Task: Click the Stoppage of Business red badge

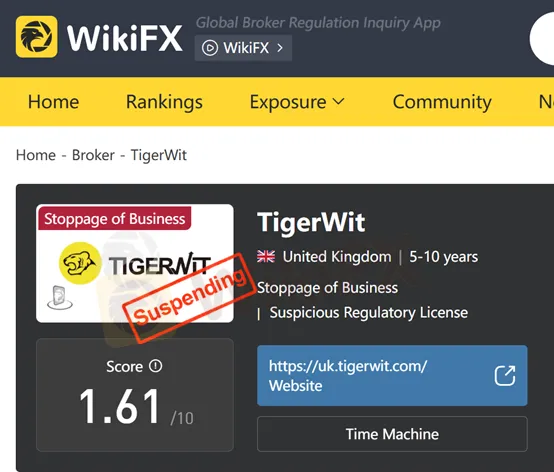Action: pyautogui.click(x=114, y=218)
